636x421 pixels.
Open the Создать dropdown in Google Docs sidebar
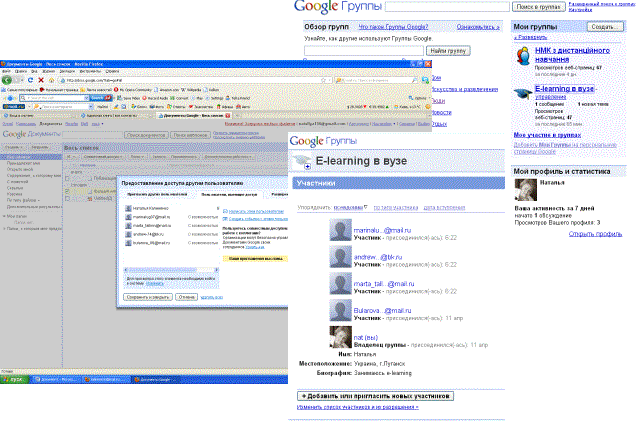coord(14,148)
